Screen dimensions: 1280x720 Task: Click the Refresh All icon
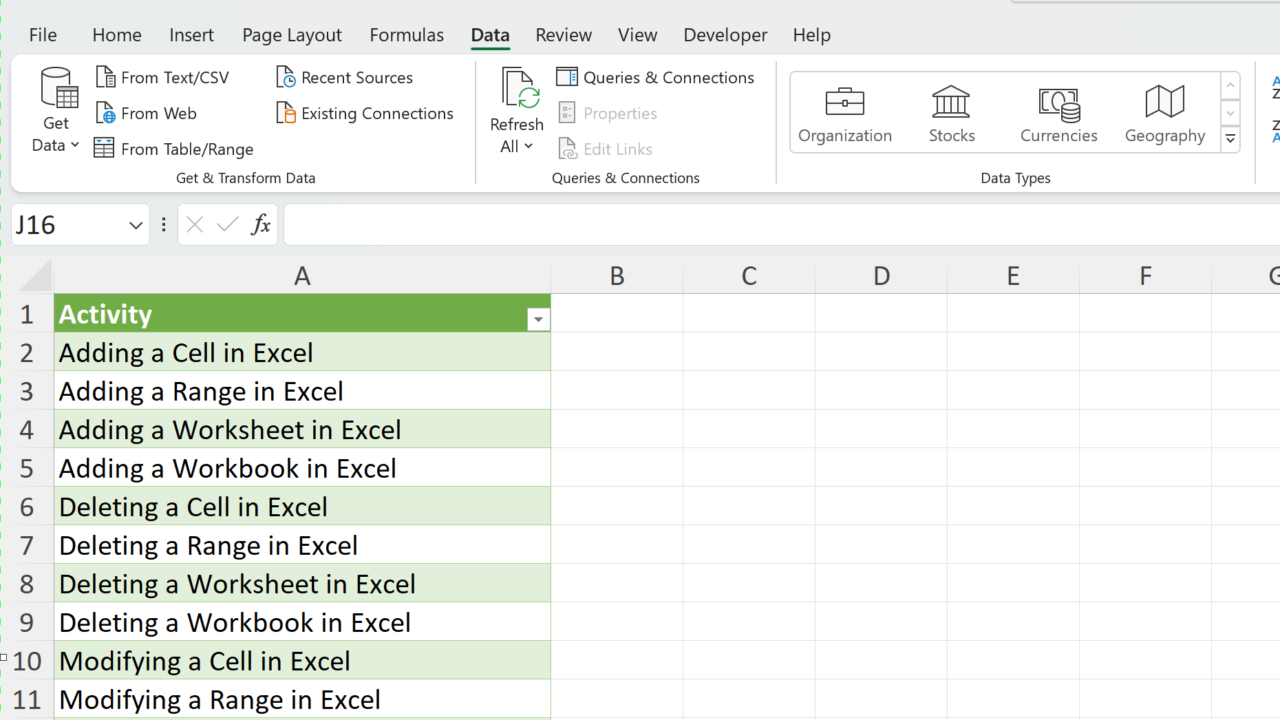click(x=518, y=90)
